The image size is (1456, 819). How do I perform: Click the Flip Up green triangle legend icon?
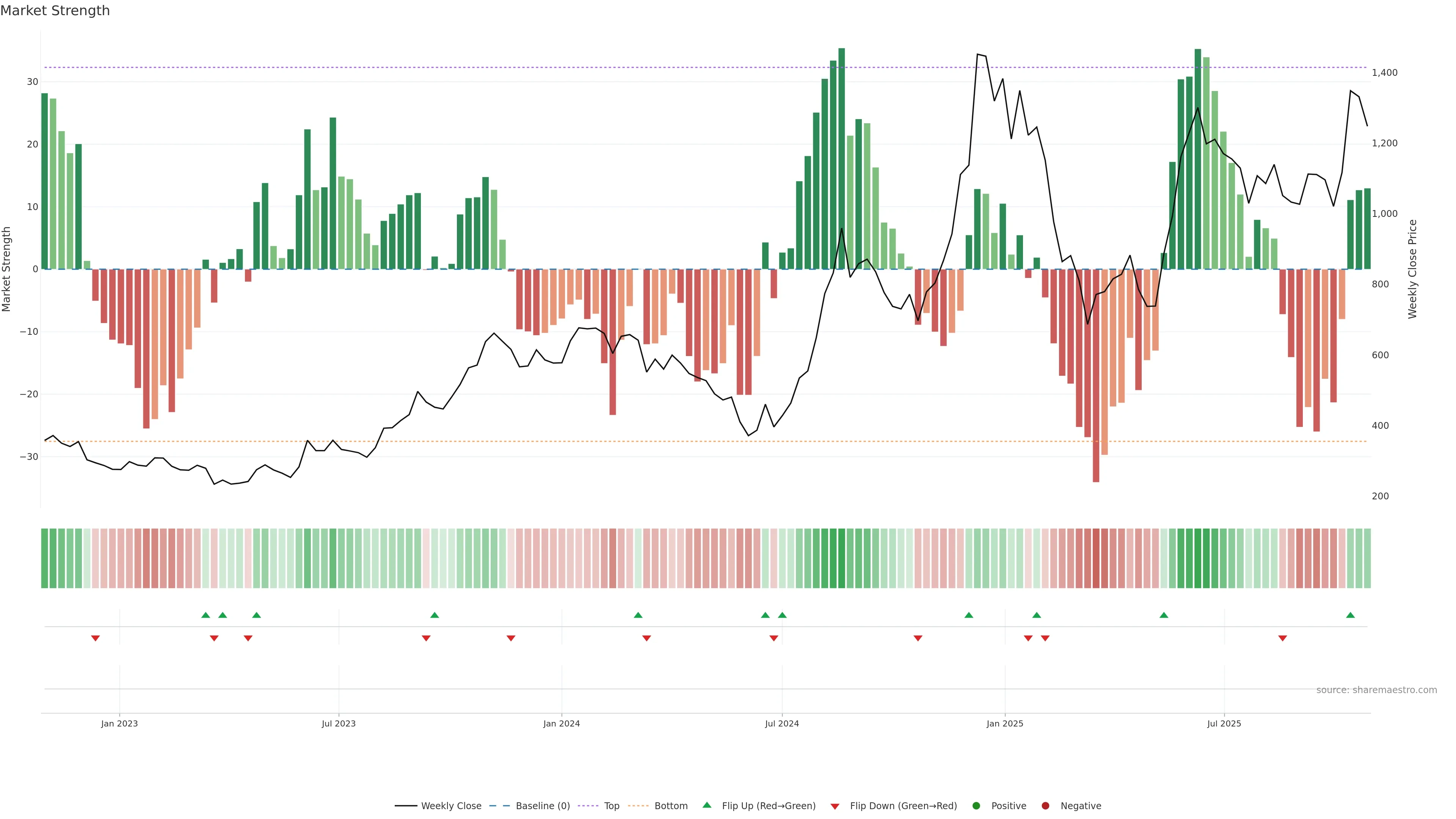[706, 805]
